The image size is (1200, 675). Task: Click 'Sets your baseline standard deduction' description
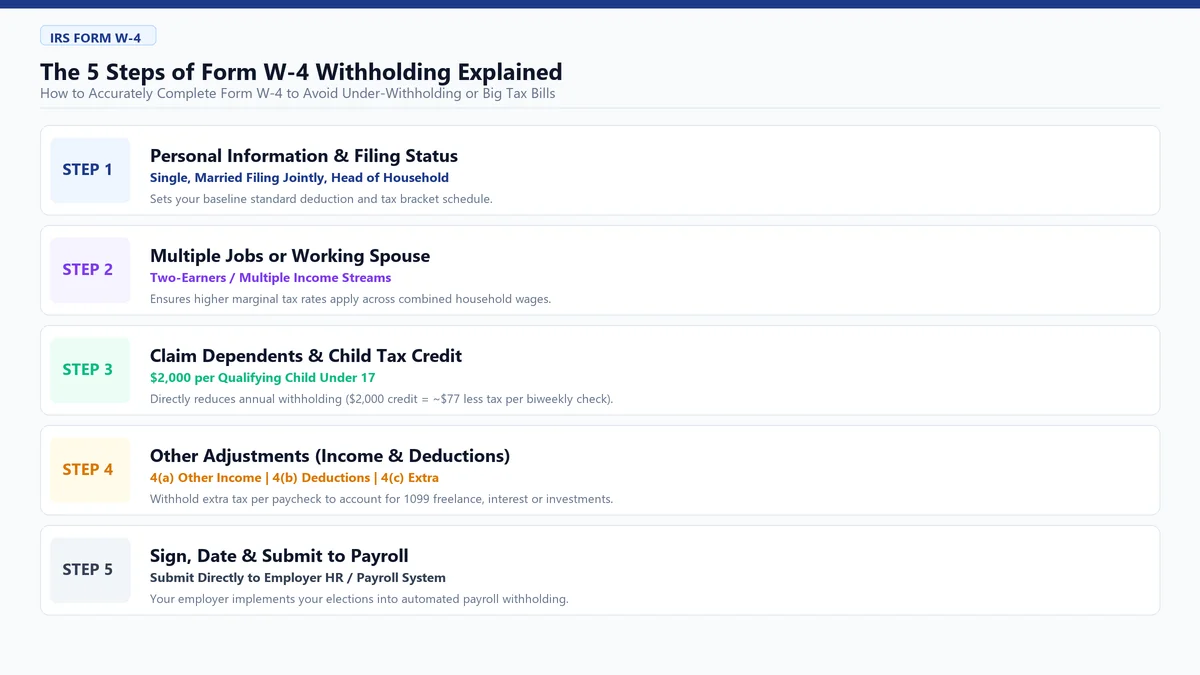click(321, 199)
